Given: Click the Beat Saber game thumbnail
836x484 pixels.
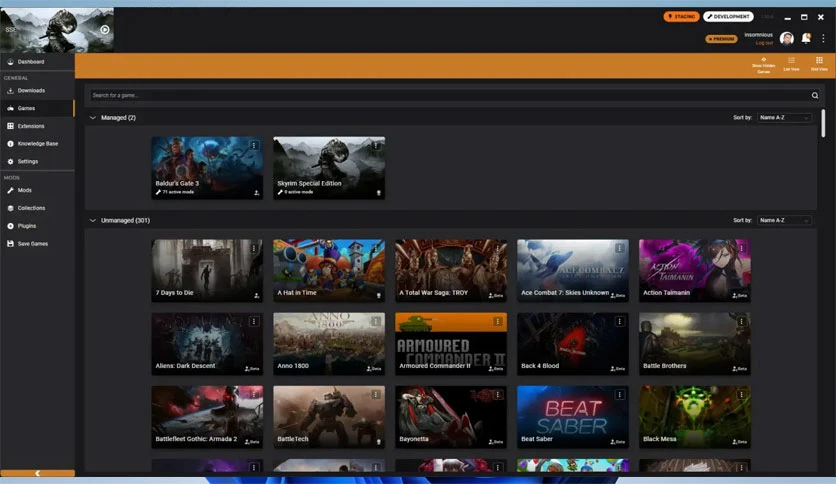Looking at the screenshot, I should (x=573, y=417).
